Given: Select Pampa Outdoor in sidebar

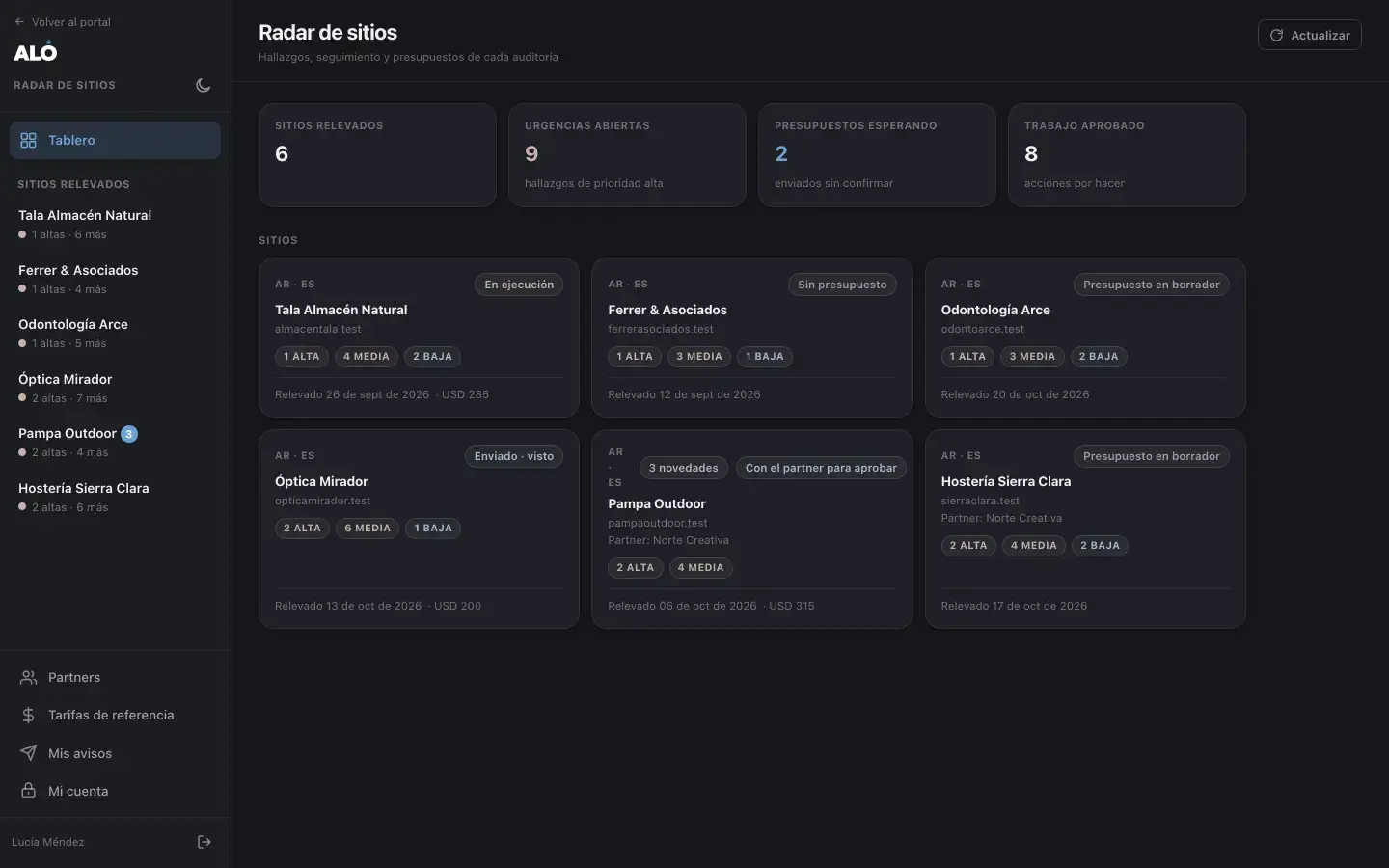Looking at the screenshot, I should point(115,442).
